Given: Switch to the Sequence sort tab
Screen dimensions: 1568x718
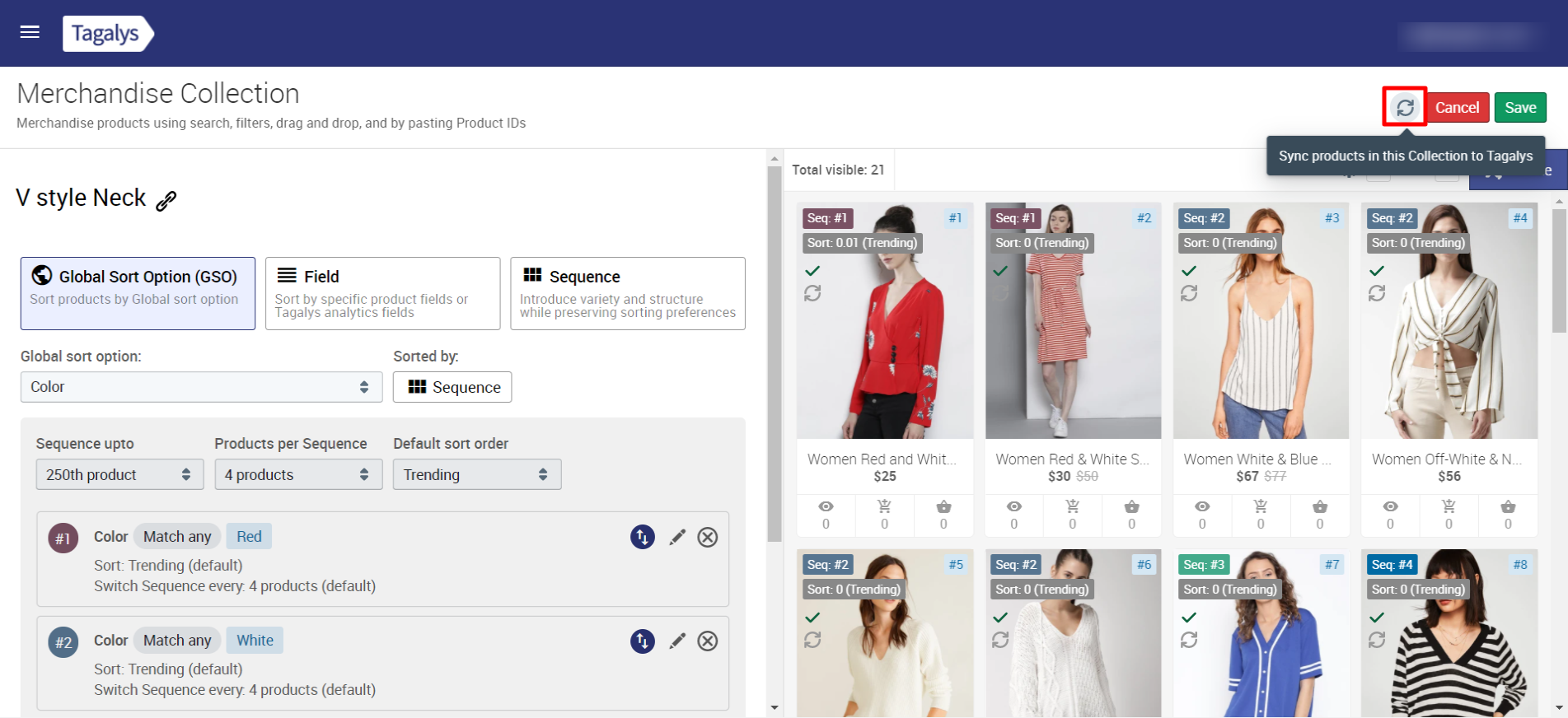Looking at the screenshot, I should (x=628, y=293).
